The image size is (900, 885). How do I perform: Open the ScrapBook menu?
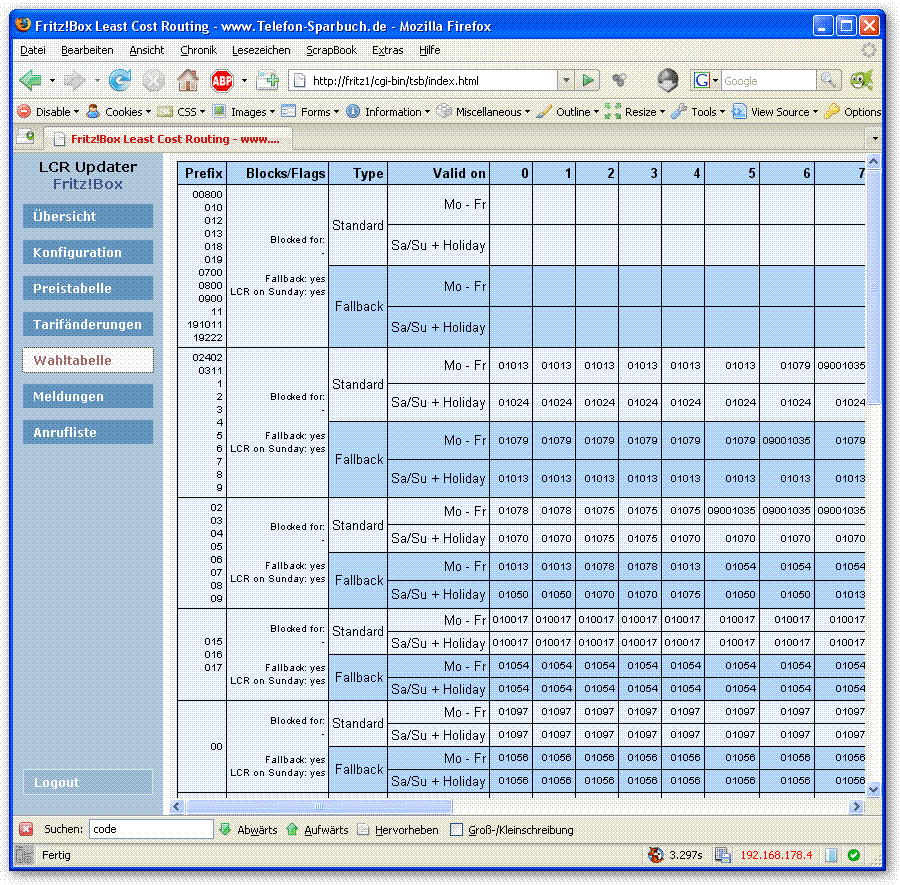[x=331, y=50]
